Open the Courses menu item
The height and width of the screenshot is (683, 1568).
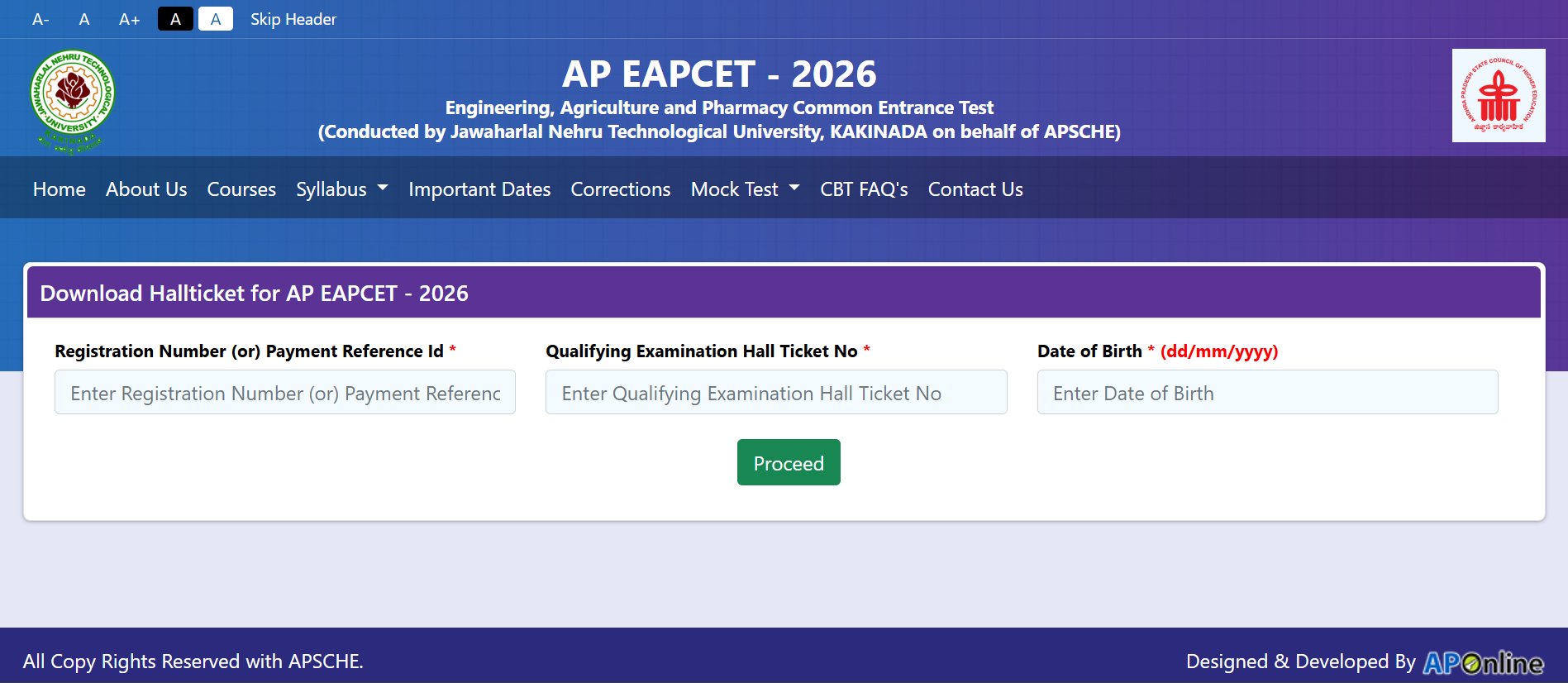[x=241, y=189]
